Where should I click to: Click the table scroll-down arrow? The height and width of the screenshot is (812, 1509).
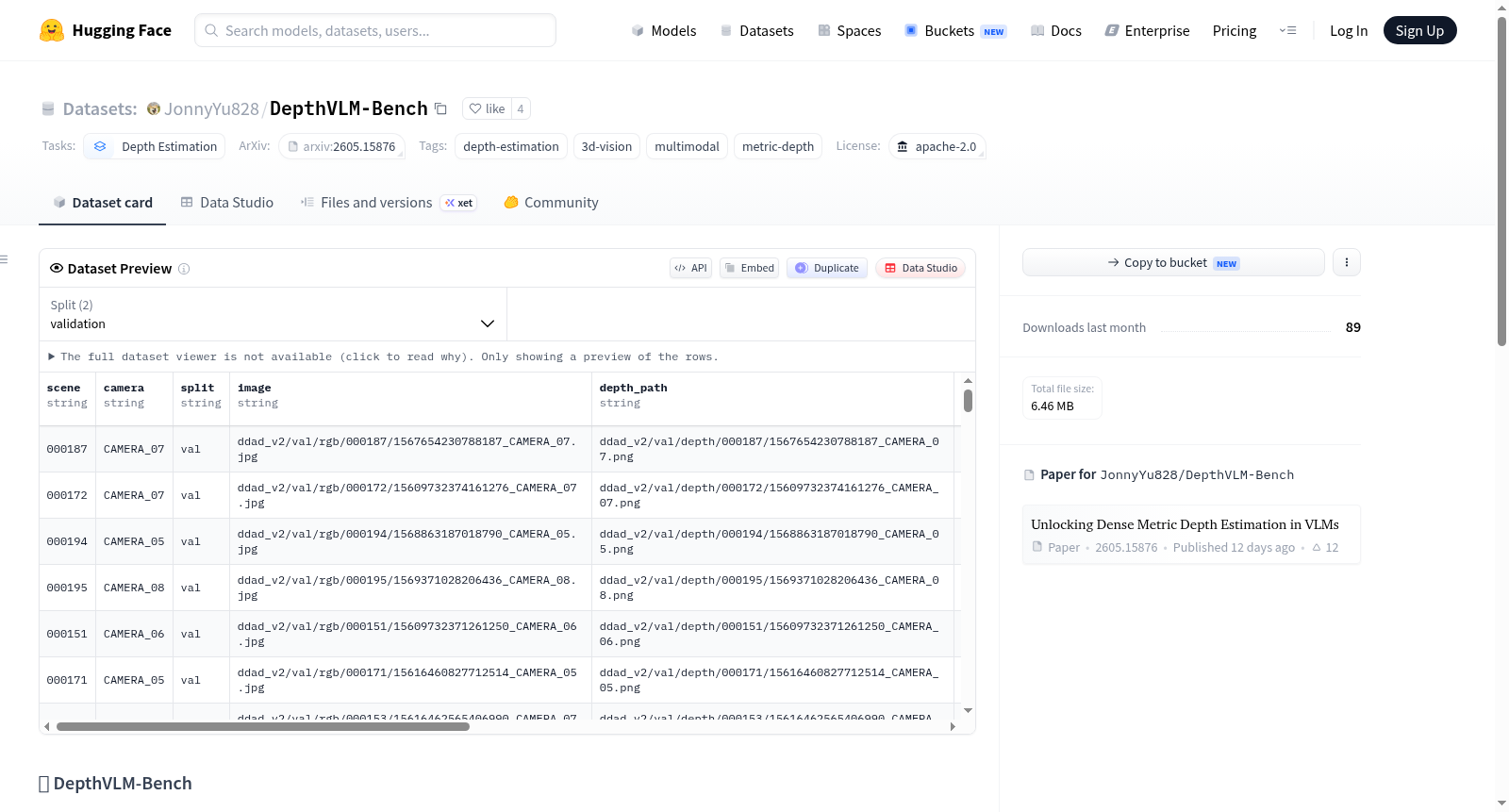click(968, 710)
